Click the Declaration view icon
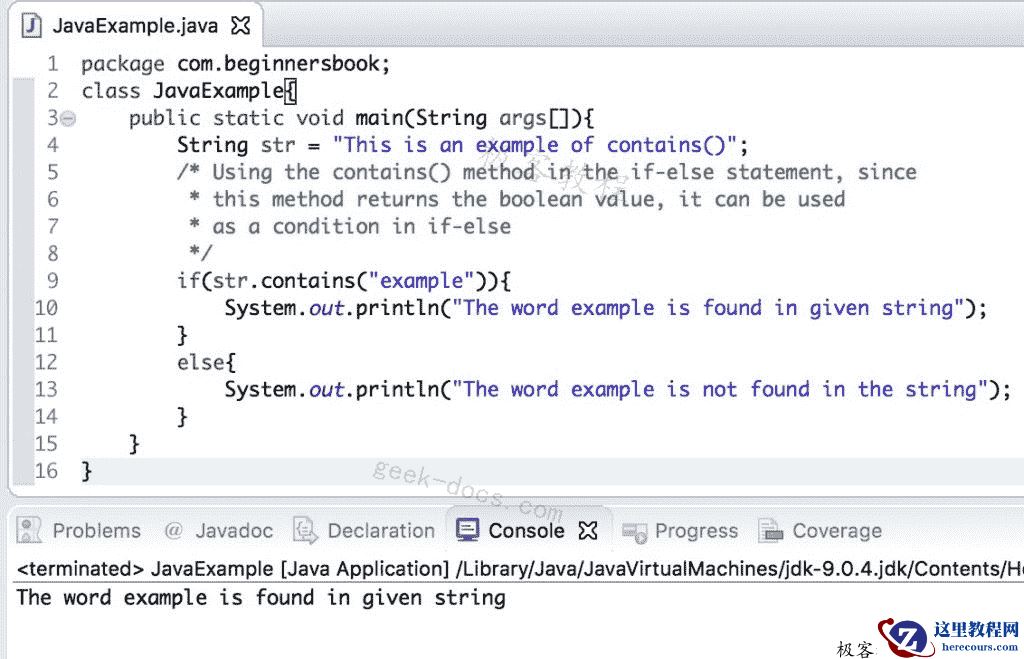 pyautogui.click(x=301, y=531)
